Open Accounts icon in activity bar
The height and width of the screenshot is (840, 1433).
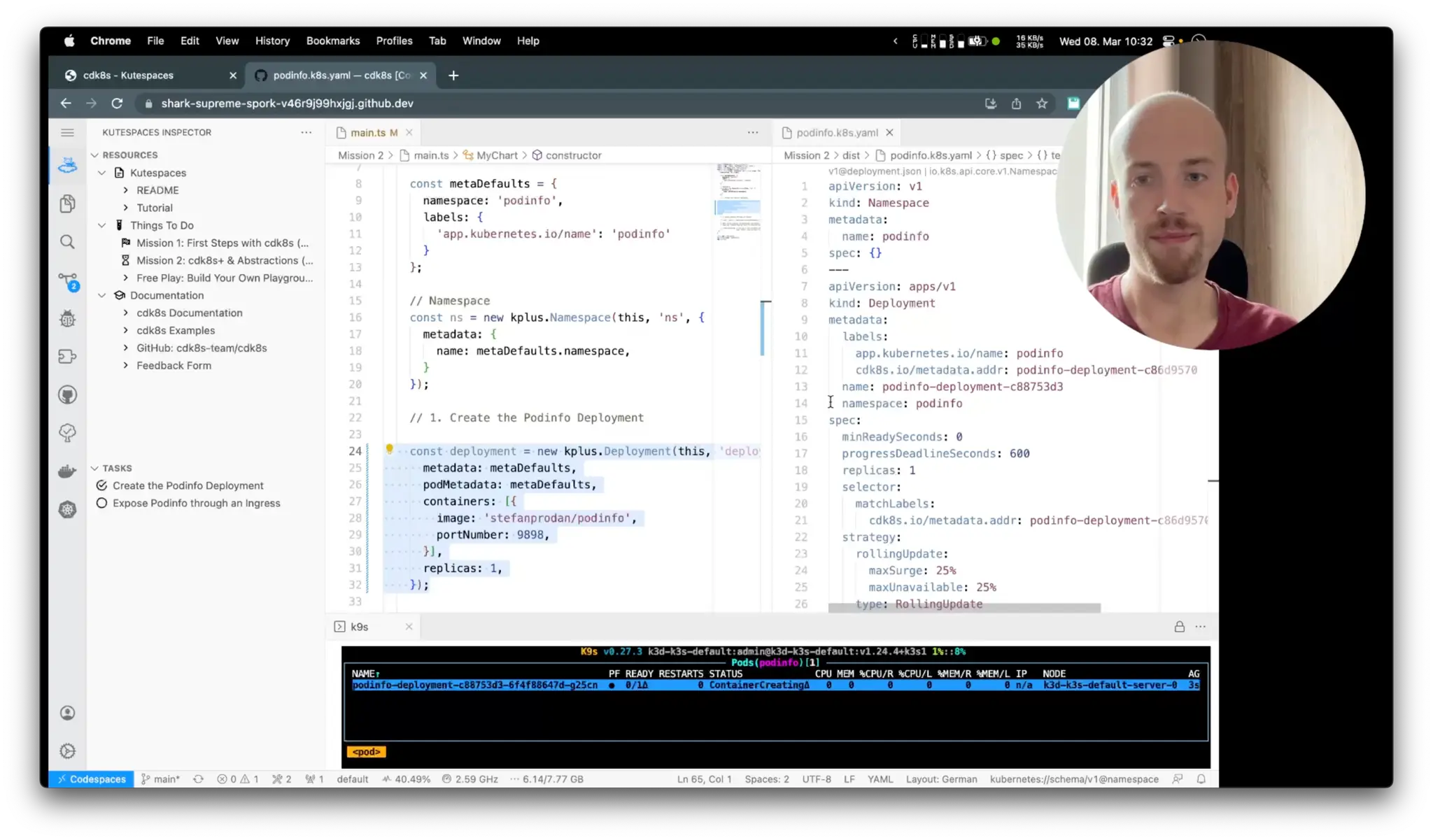pyautogui.click(x=67, y=713)
